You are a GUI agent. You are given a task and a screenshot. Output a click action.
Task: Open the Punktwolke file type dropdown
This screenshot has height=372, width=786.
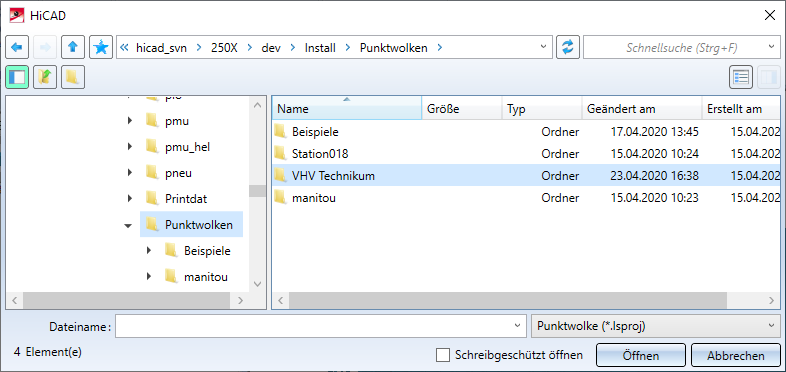click(x=655, y=326)
